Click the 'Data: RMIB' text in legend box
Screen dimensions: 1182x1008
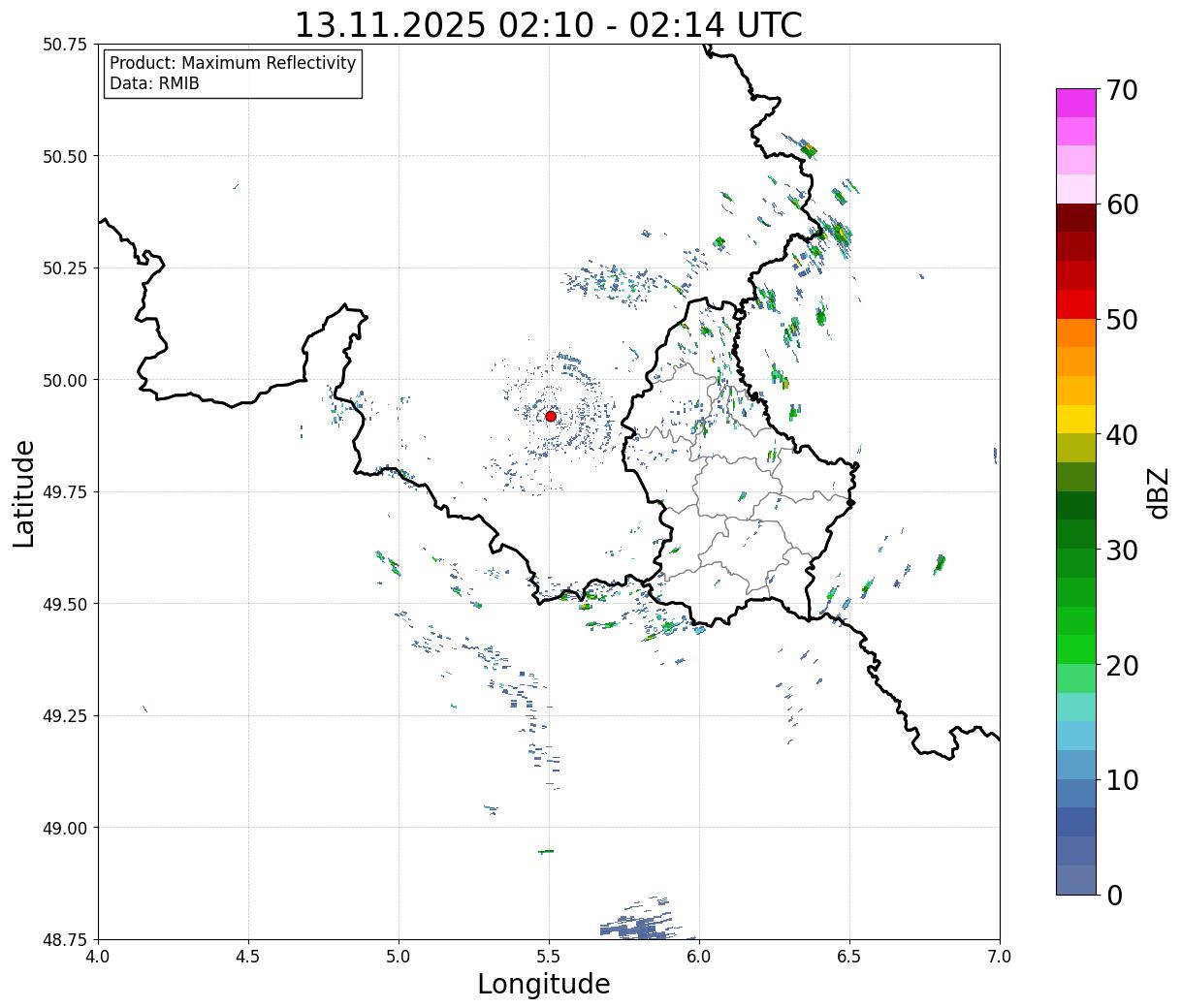(154, 83)
